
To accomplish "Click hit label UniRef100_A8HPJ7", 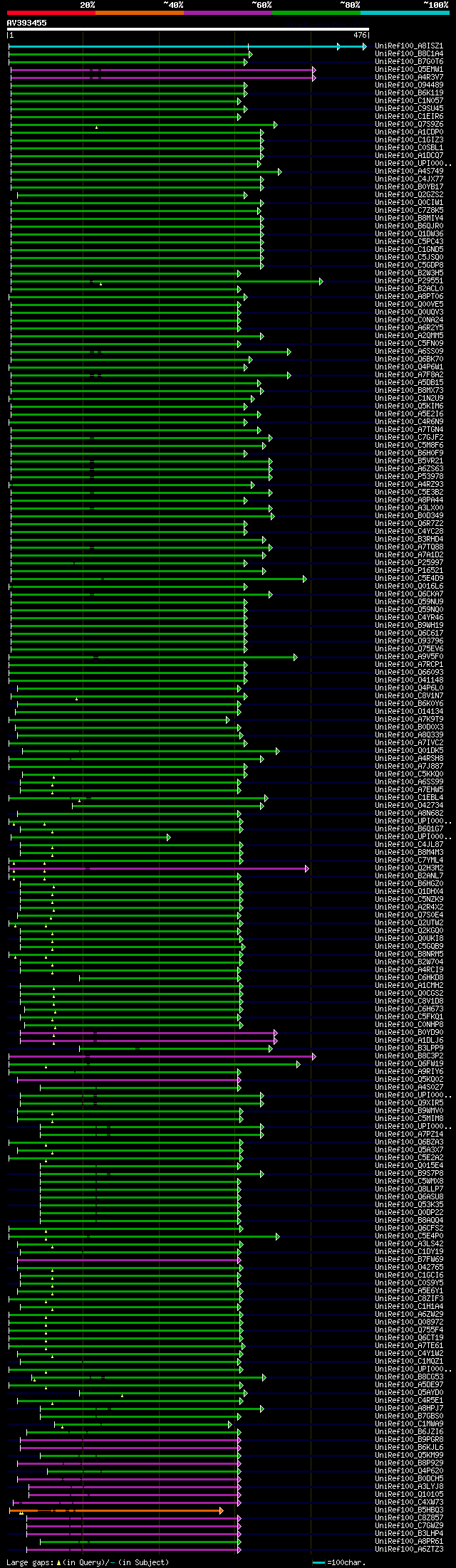I will 409,1409.
